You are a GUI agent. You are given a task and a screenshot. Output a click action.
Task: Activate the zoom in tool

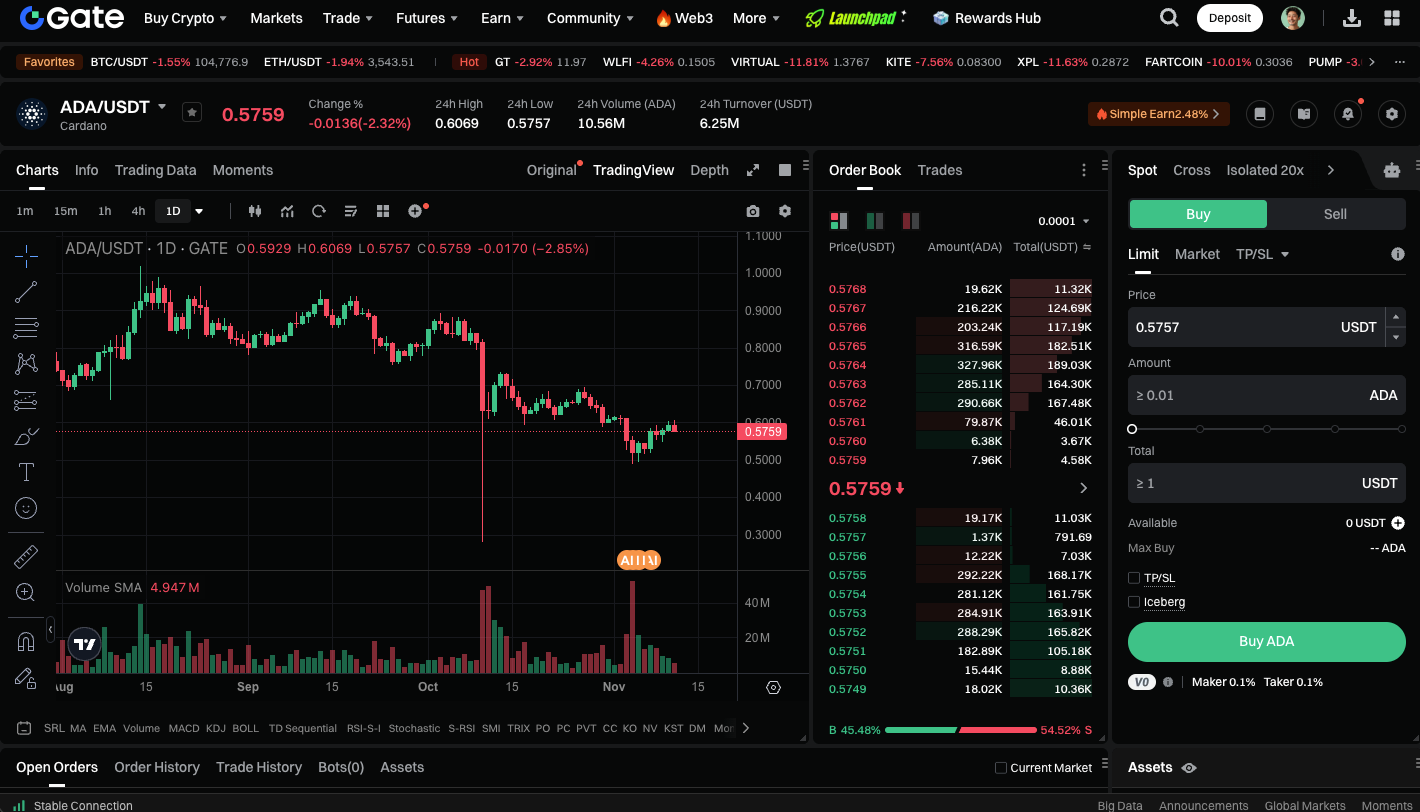tap(26, 592)
